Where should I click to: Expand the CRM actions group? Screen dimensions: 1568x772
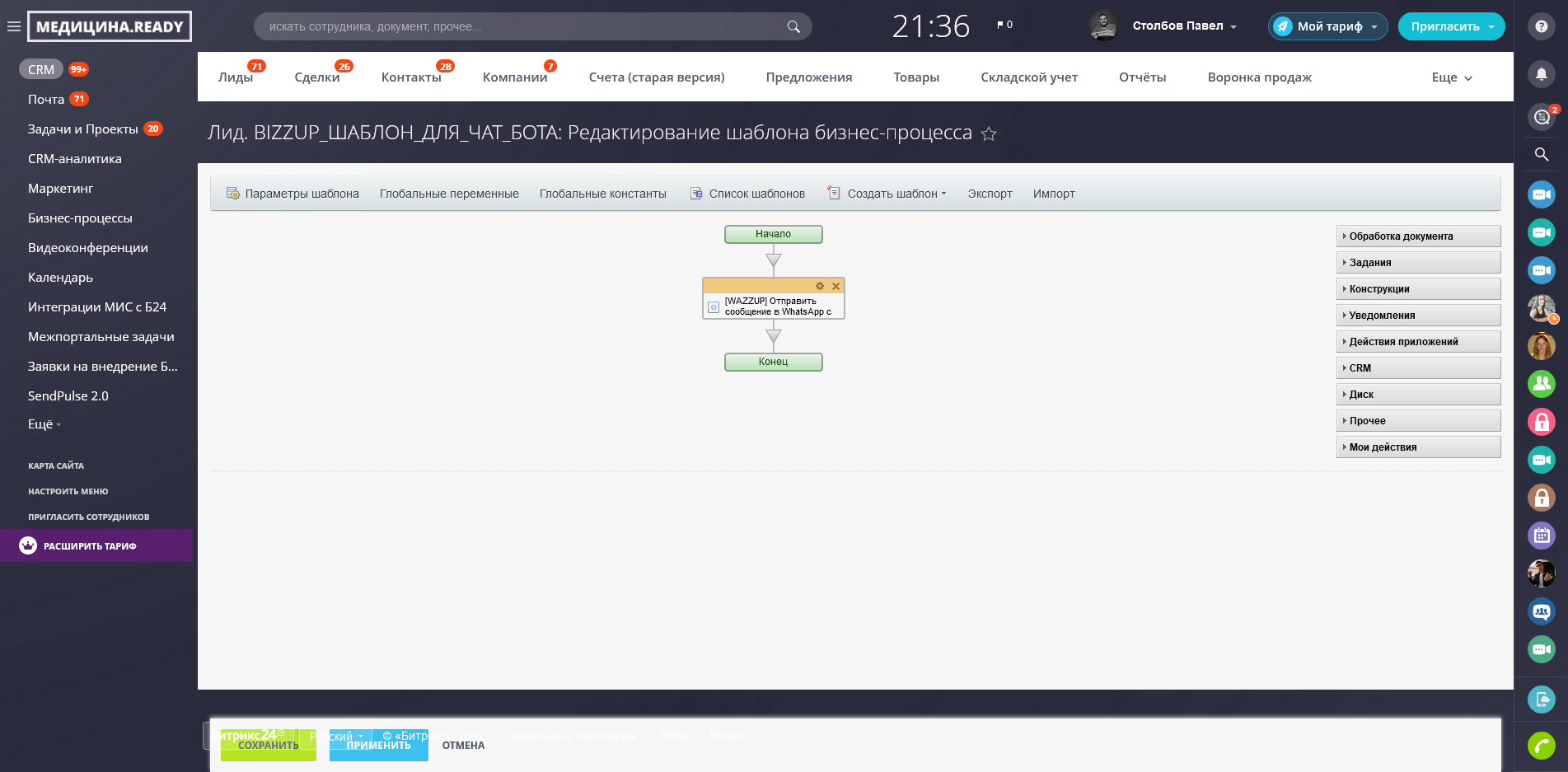pyautogui.click(x=1417, y=368)
